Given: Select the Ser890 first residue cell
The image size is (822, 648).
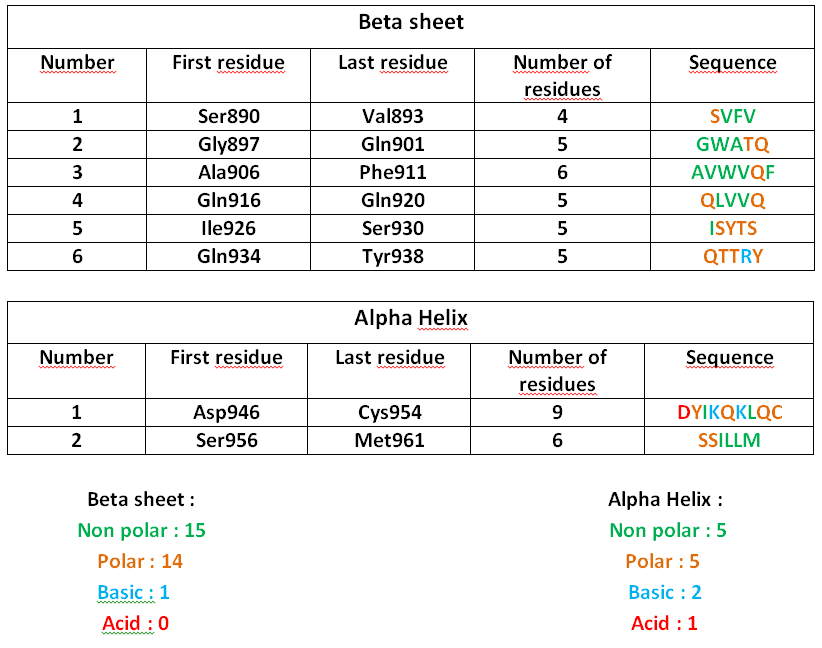Looking at the screenshot, I should (x=229, y=116).
